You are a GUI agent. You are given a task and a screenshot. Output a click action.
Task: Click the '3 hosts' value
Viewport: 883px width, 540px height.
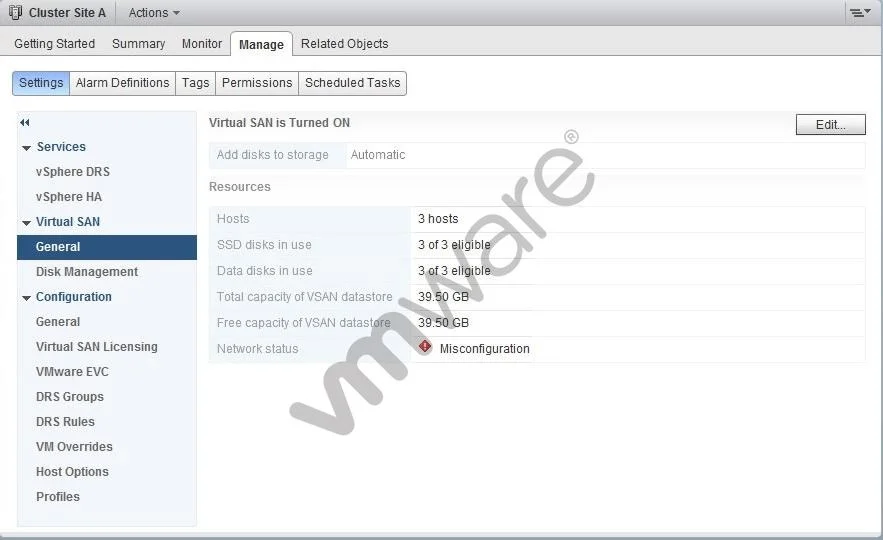(438, 218)
